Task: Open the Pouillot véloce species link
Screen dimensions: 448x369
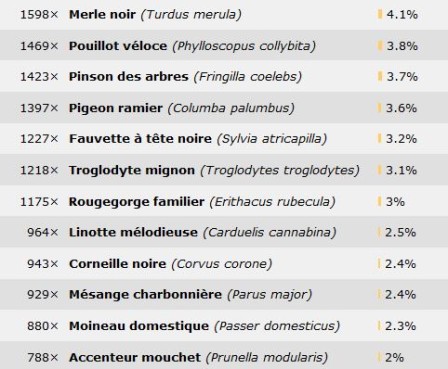Action: pyautogui.click(x=118, y=46)
